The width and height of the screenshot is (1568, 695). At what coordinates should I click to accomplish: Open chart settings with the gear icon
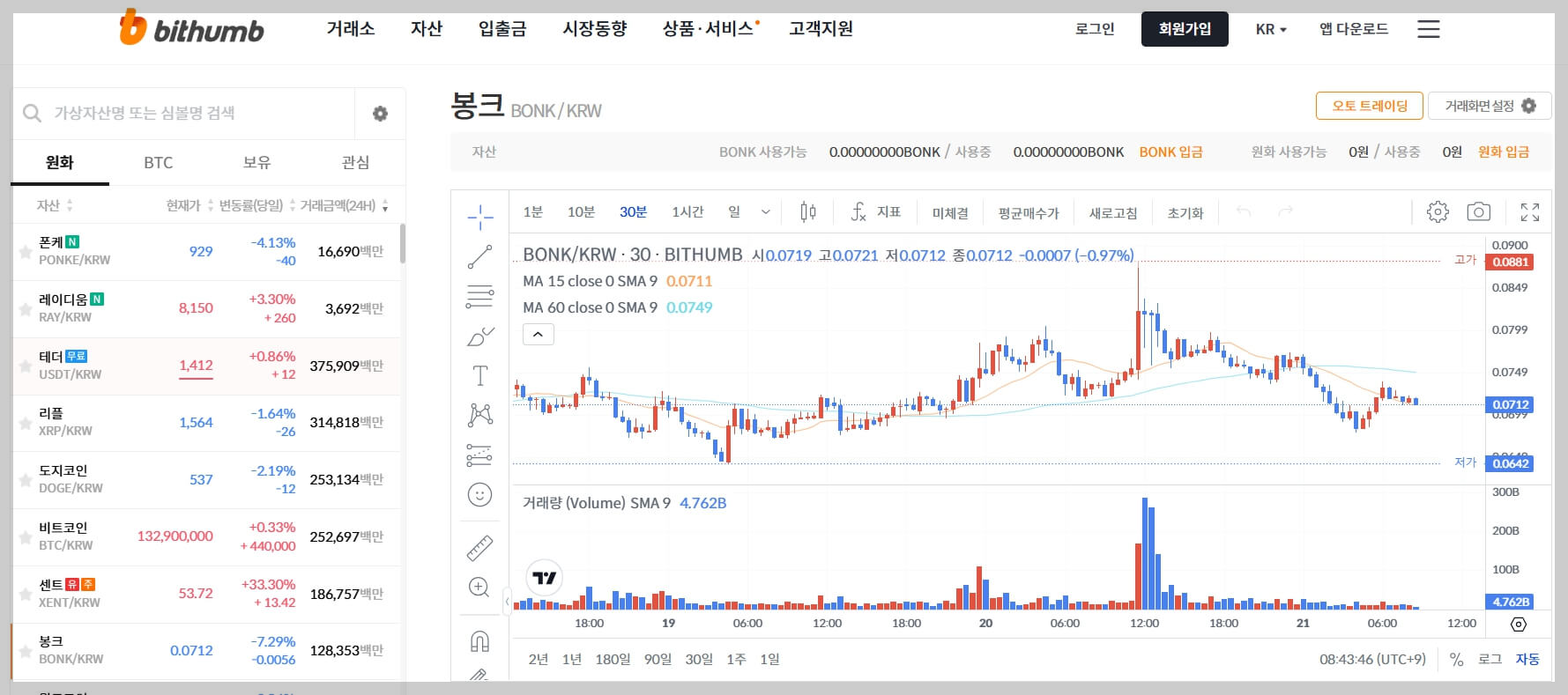[1438, 211]
